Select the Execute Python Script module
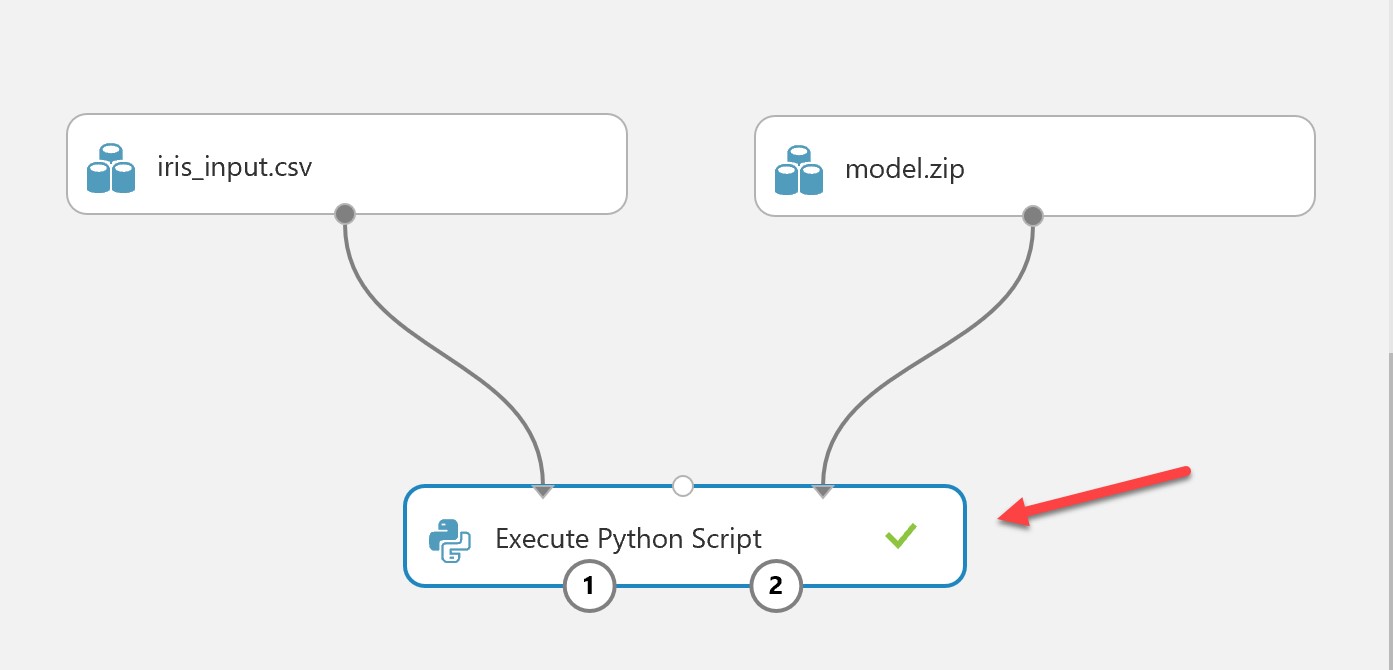This screenshot has height=670, width=1393. coord(684,537)
